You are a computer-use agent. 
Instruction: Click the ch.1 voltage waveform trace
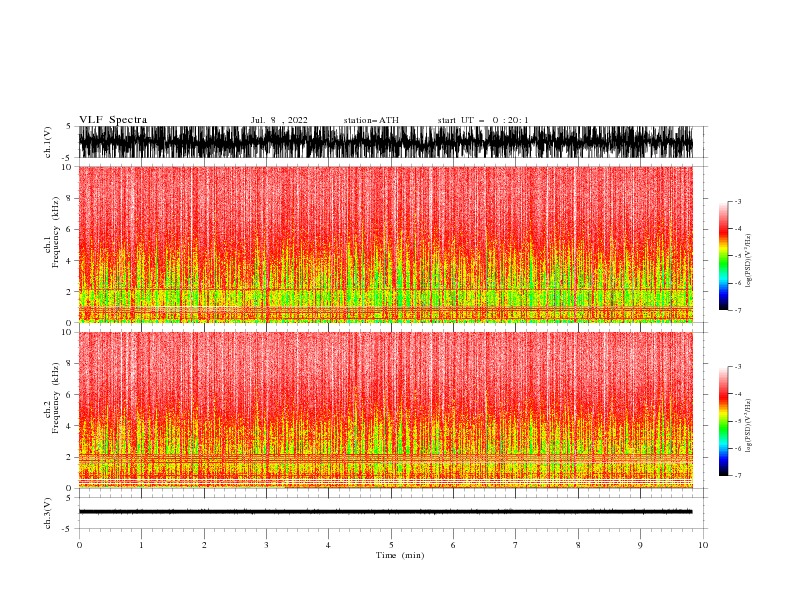coord(386,142)
